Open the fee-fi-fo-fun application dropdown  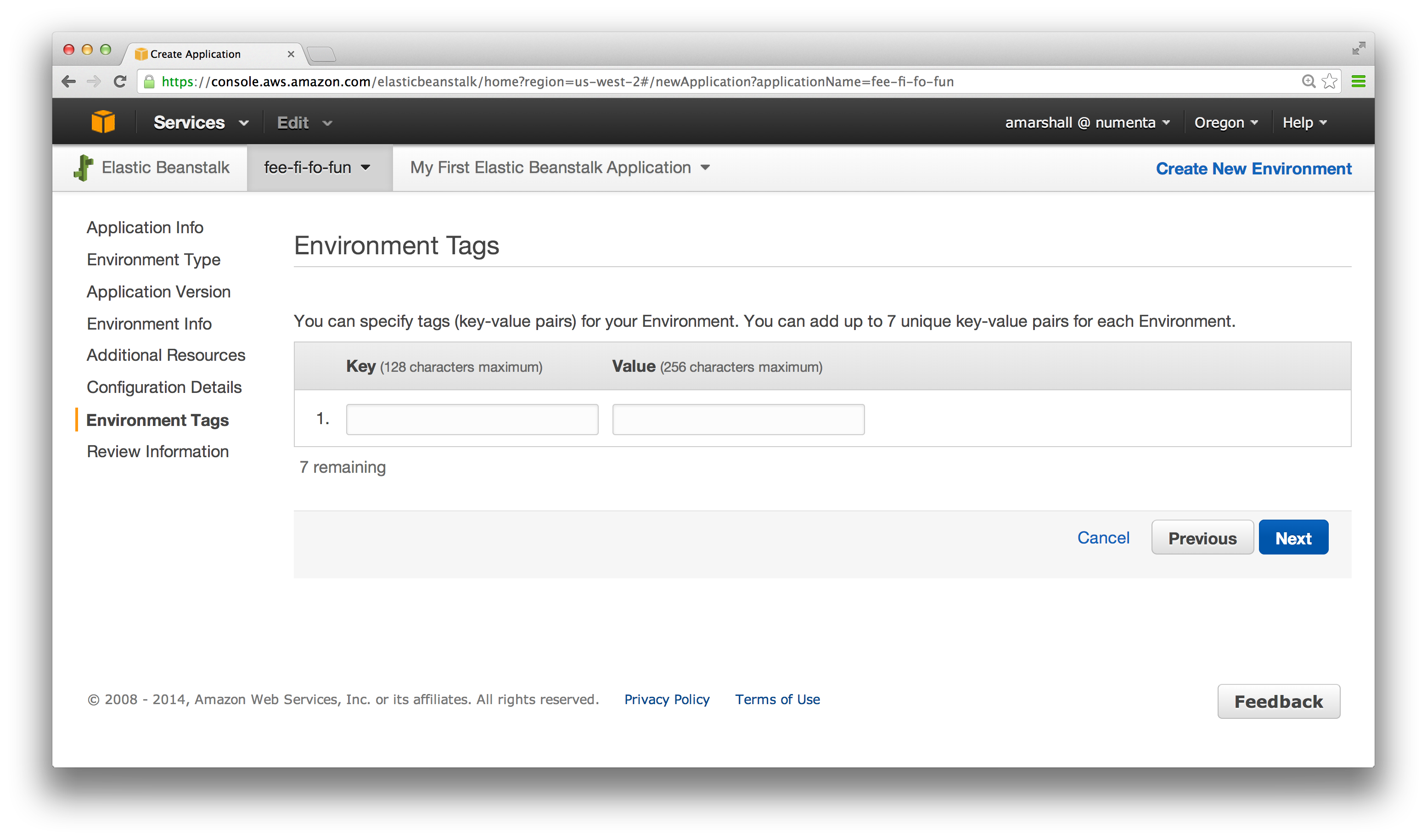(x=317, y=168)
